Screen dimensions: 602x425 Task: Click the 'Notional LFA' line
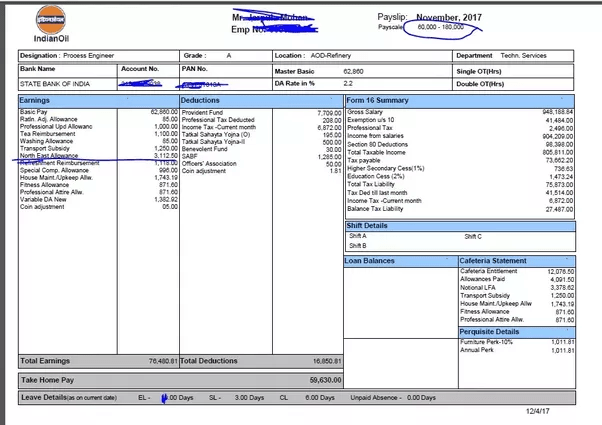pyautogui.click(x=517, y=288)
